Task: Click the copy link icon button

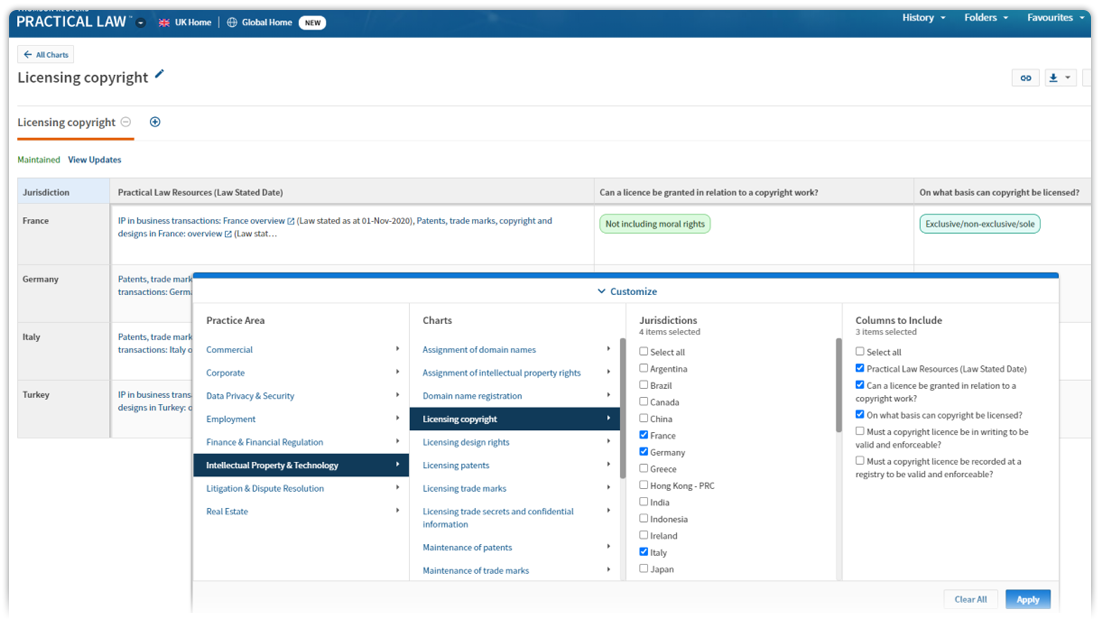Action: click(x=1025, y=78)
